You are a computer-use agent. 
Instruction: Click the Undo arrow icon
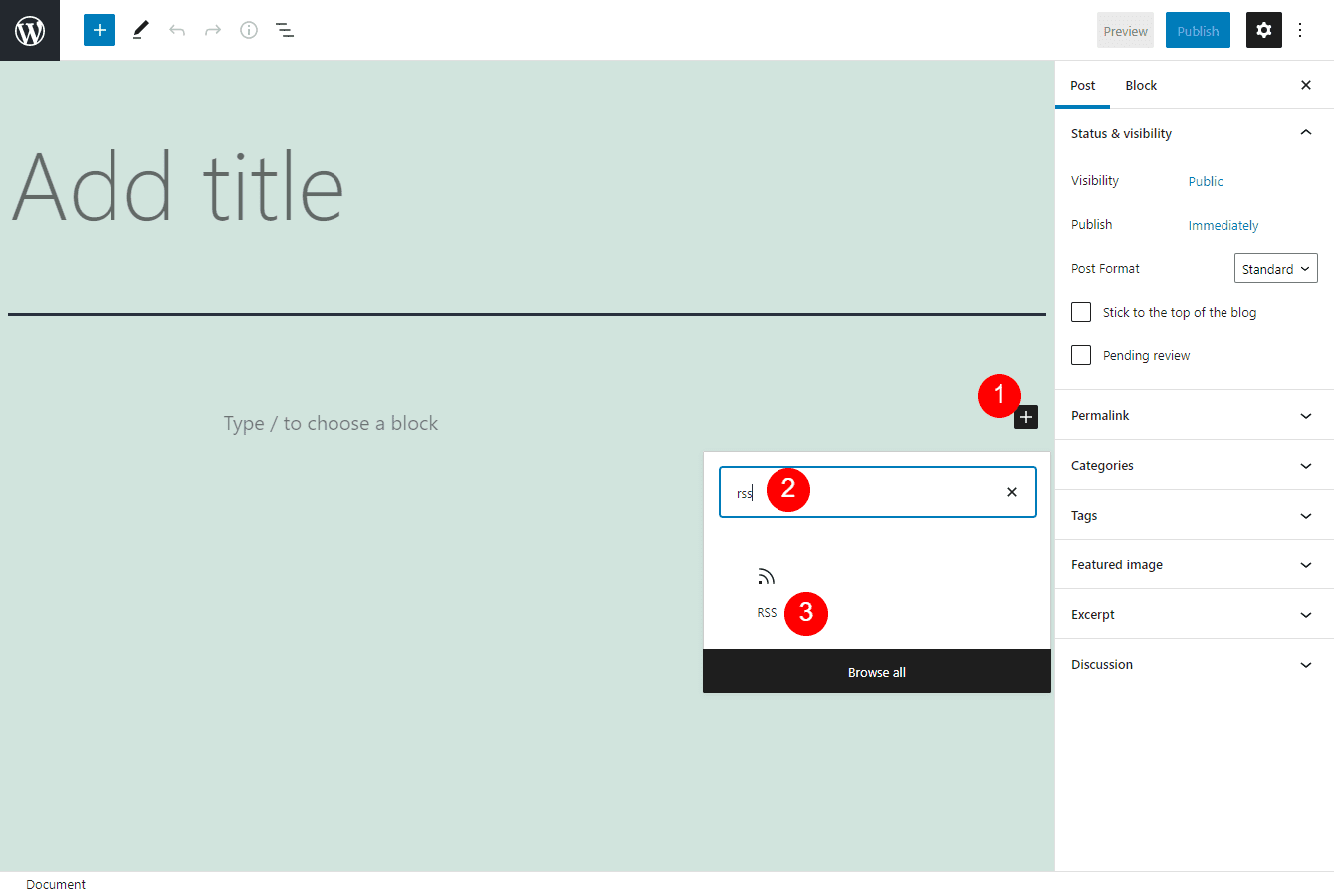176,30
